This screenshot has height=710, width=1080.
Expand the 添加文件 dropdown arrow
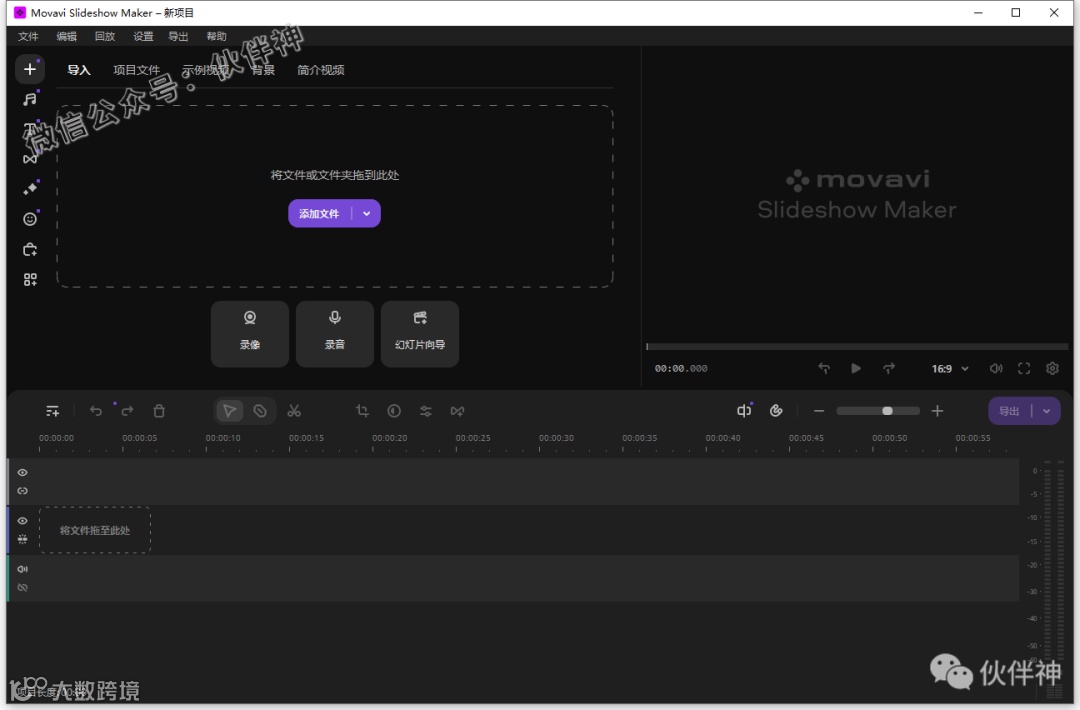pos(366,213)
